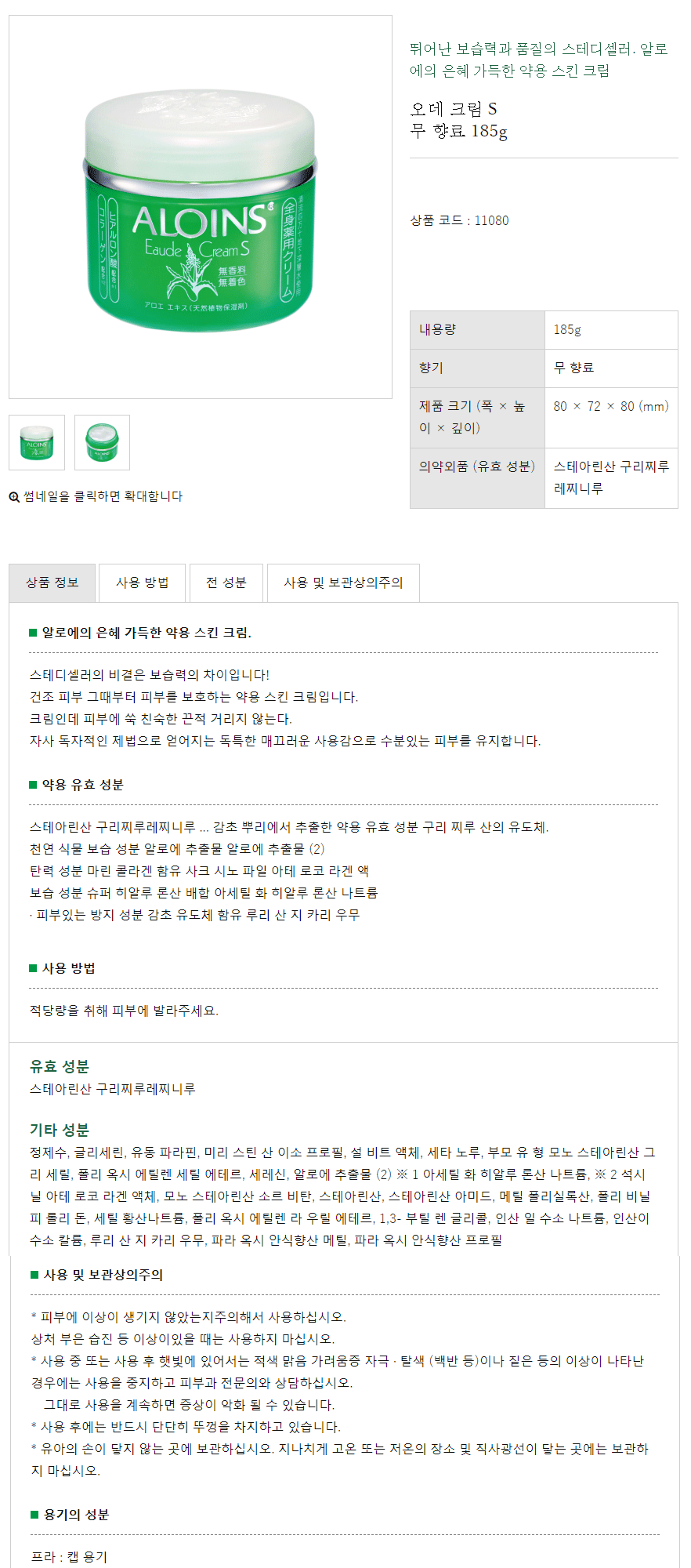Click the green 유효 성분 heading
Image resolution: width=691 pixels, height=1568 pixels.
(60, 1066)
